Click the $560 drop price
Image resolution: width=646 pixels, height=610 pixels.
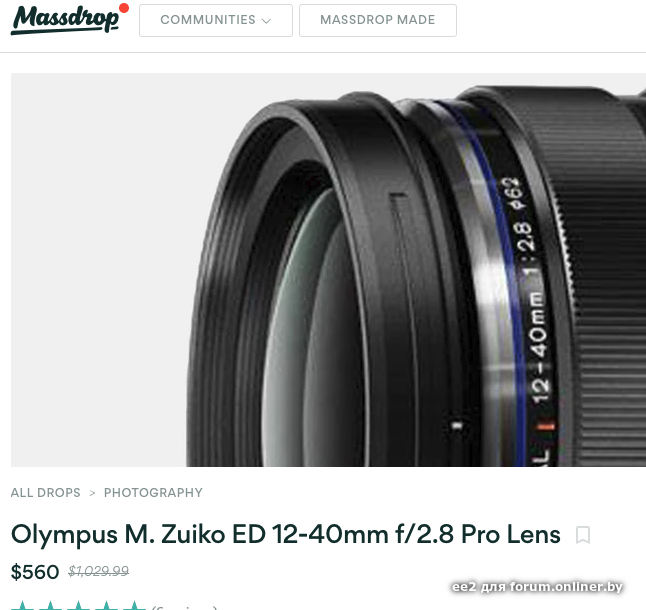coord(35,572)
